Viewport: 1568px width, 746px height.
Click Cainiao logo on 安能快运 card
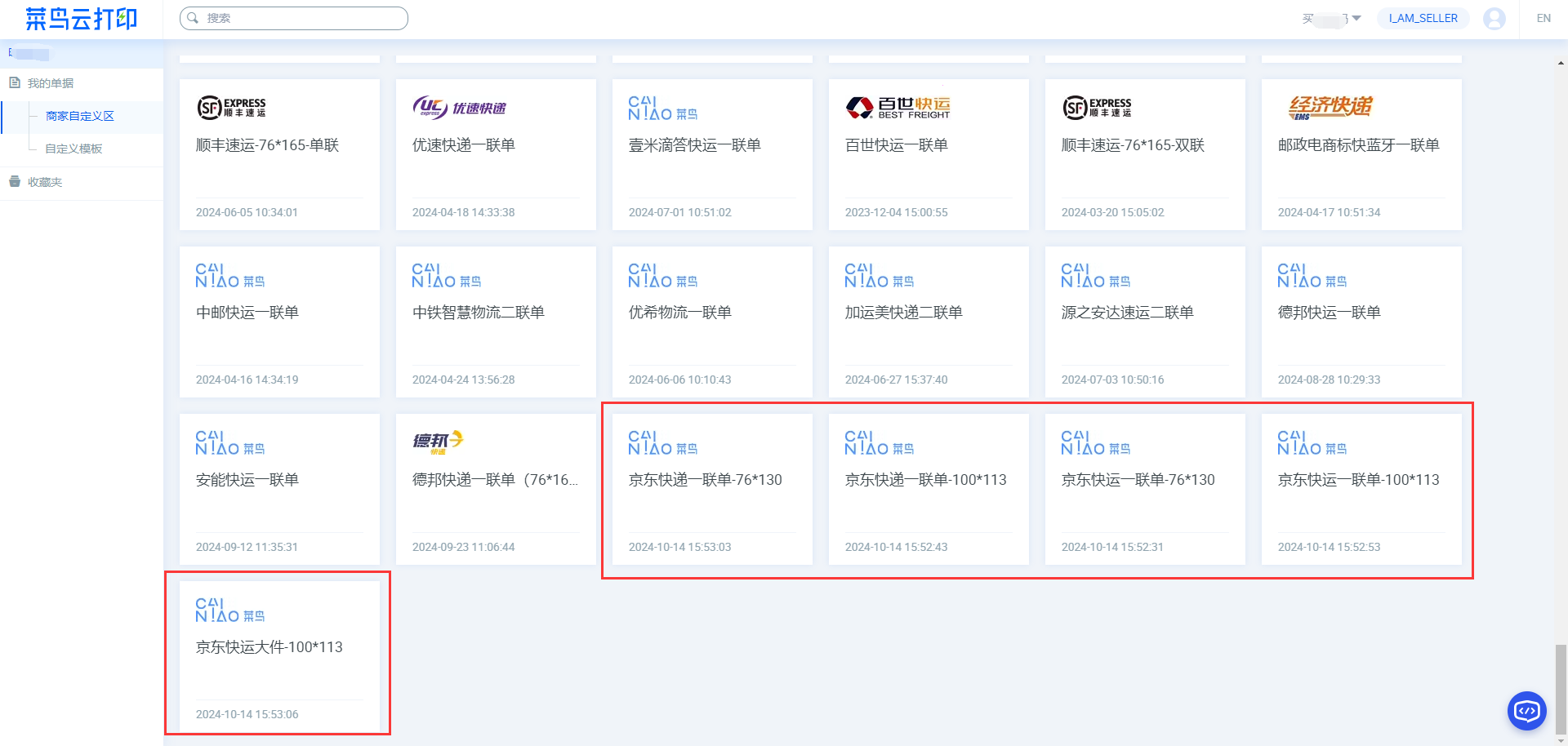229,443
